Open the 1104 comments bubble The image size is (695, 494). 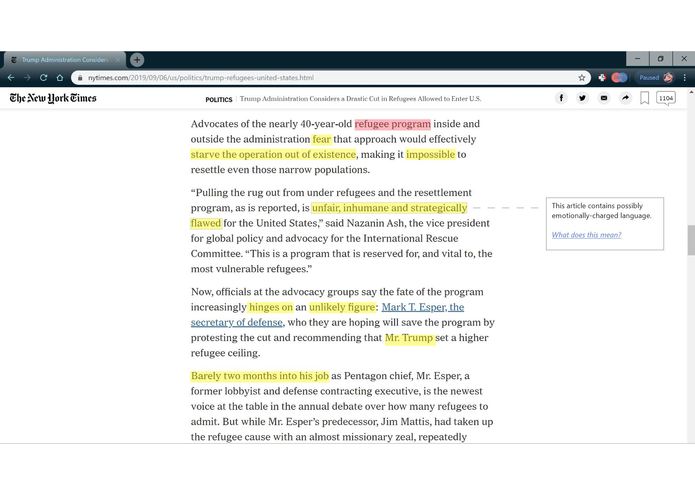666,98
